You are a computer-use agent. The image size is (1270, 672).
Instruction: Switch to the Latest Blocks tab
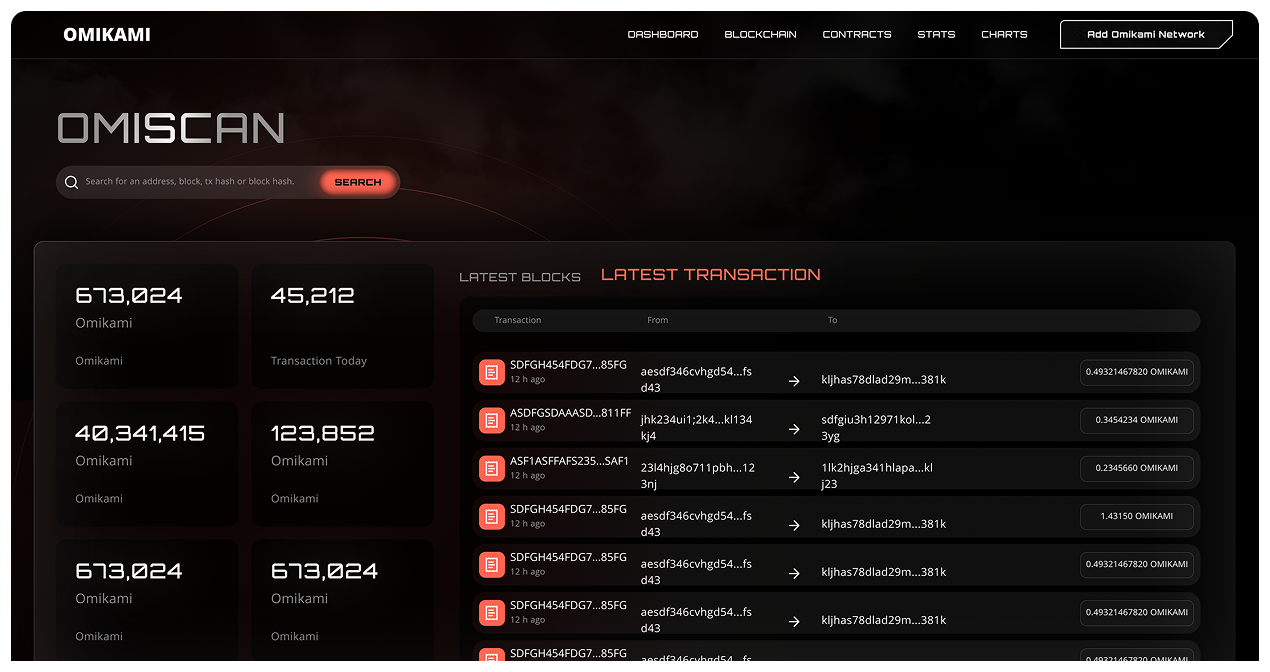pyautogui.click(x=519, y=277)
